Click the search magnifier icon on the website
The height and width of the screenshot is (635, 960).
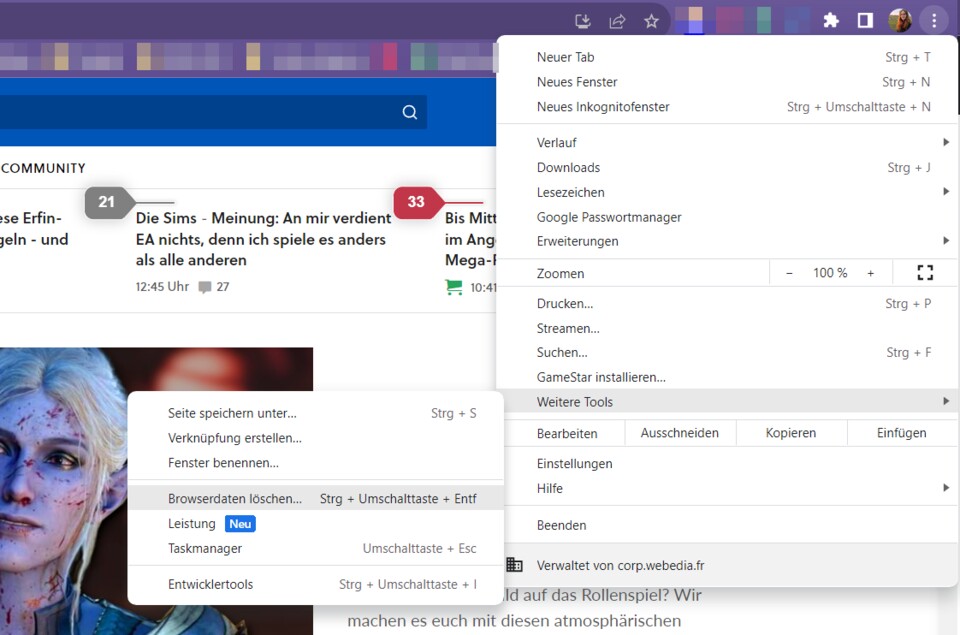409,112
